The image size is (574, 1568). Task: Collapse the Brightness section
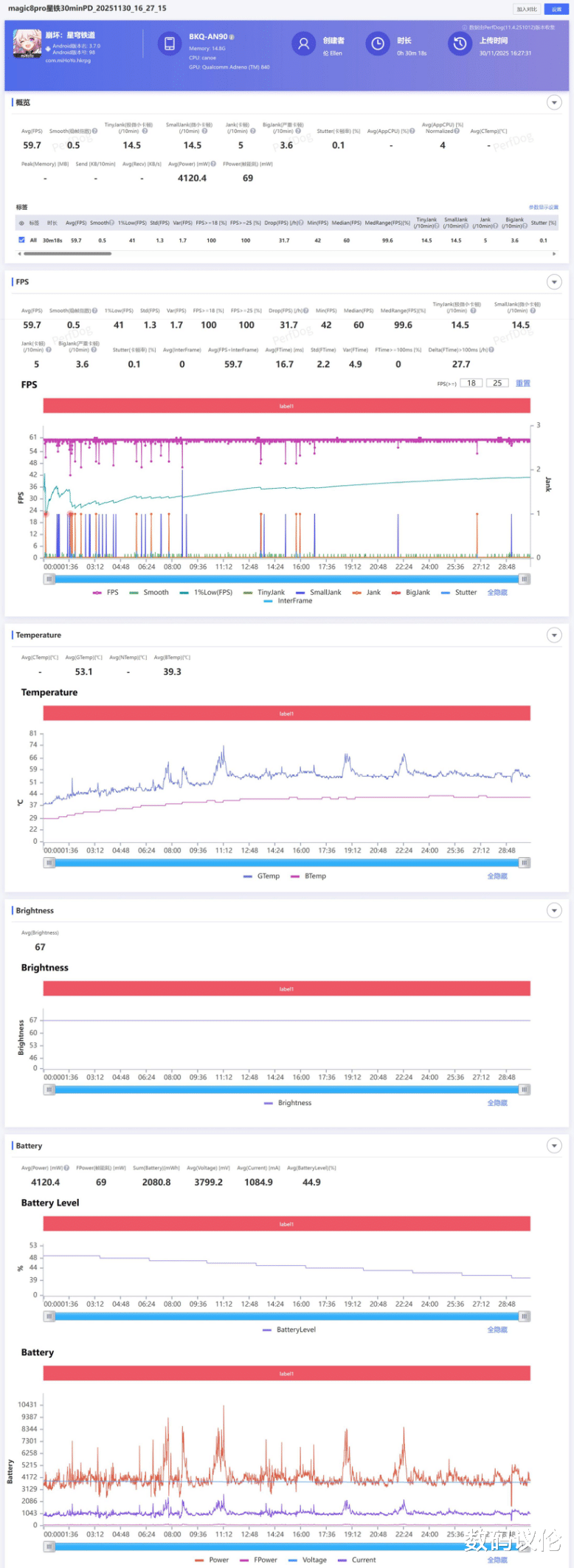pyautogui.click(x=554, y=910)
